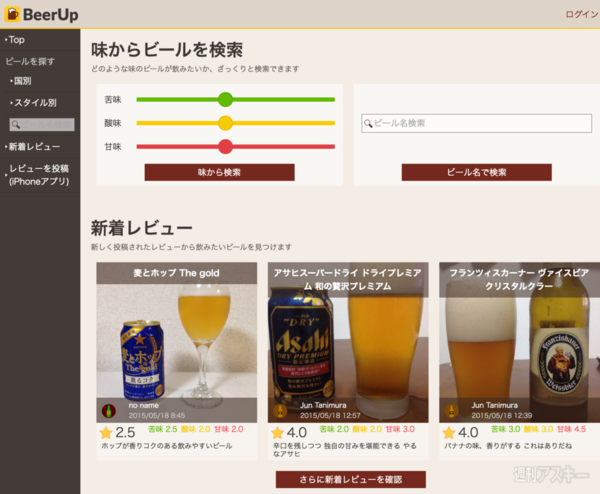Open 国別 in the sidebar
Image resolution: width=600 pixels, height=494 pixels.
coord(23,81)
